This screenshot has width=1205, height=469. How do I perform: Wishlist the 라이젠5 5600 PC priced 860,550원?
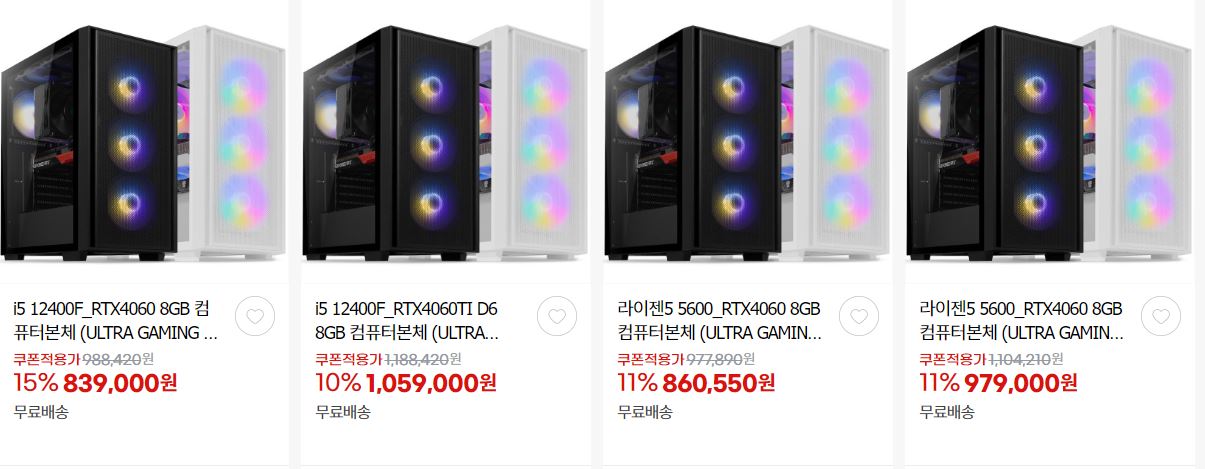point(859,316)
